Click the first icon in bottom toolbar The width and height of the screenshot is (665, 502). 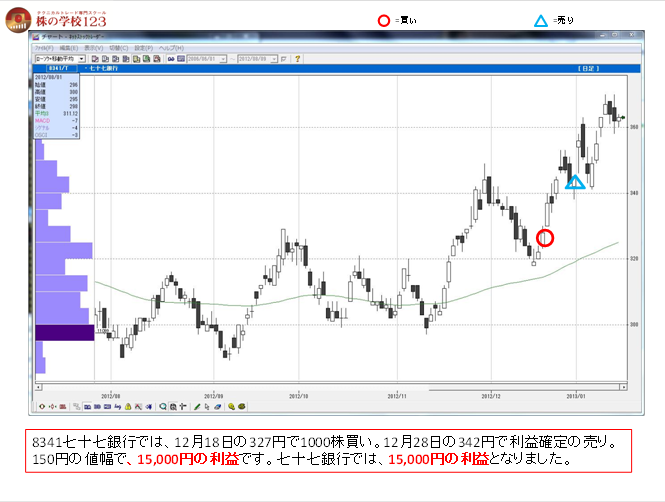coord(42,407)
